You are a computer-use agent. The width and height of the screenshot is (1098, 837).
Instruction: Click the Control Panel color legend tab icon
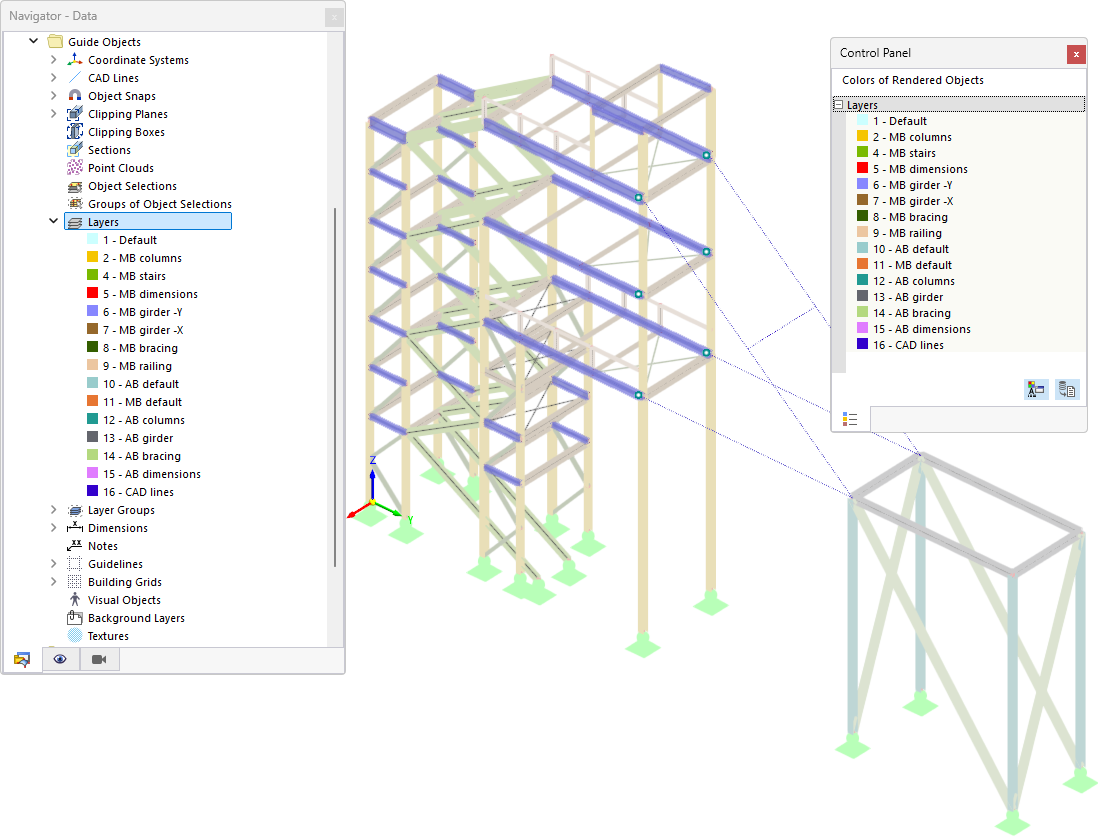click(x=850, y=419)
